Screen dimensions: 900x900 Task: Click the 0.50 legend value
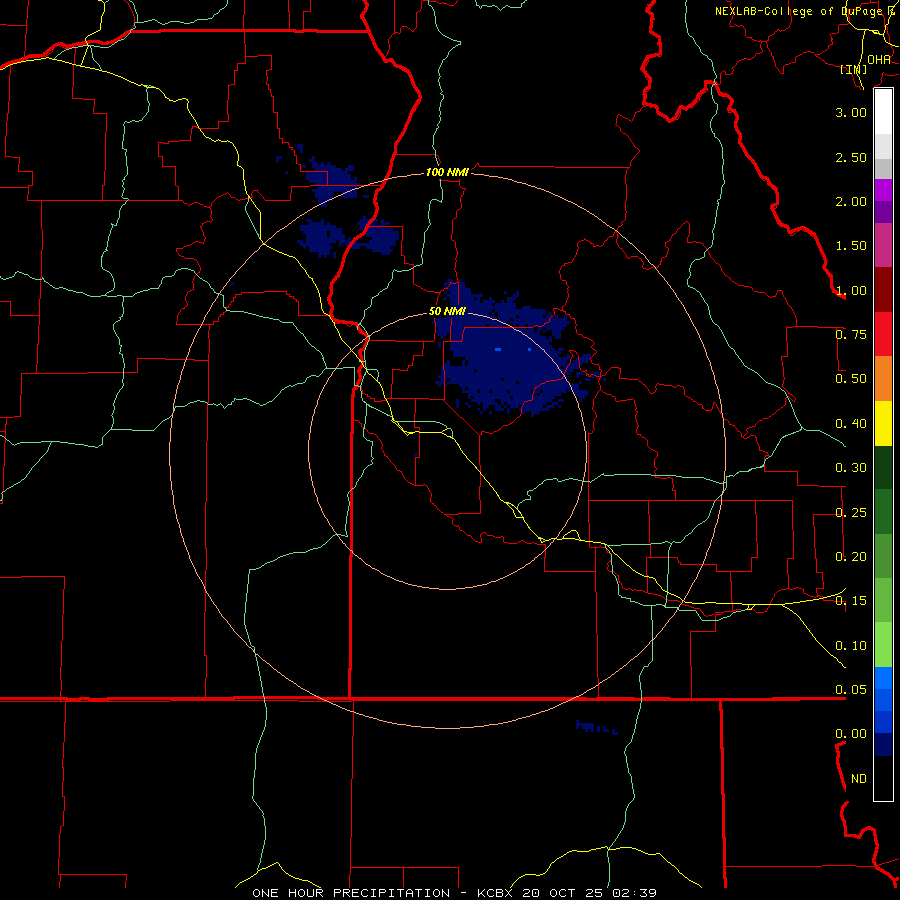coord(851,379)
